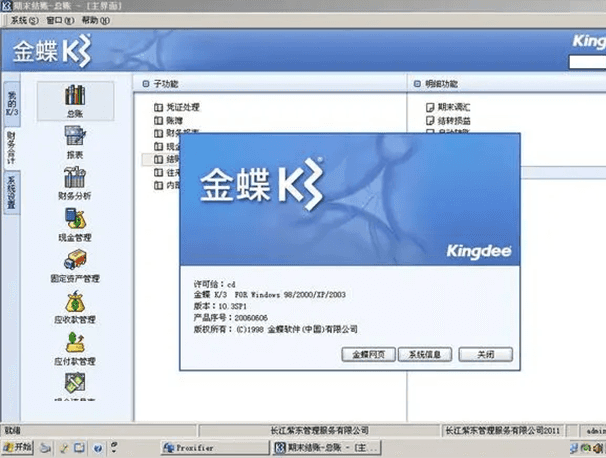606x458 pixels.
Task: Collapse the 明细功能 panel header
Action: [417, 83]
